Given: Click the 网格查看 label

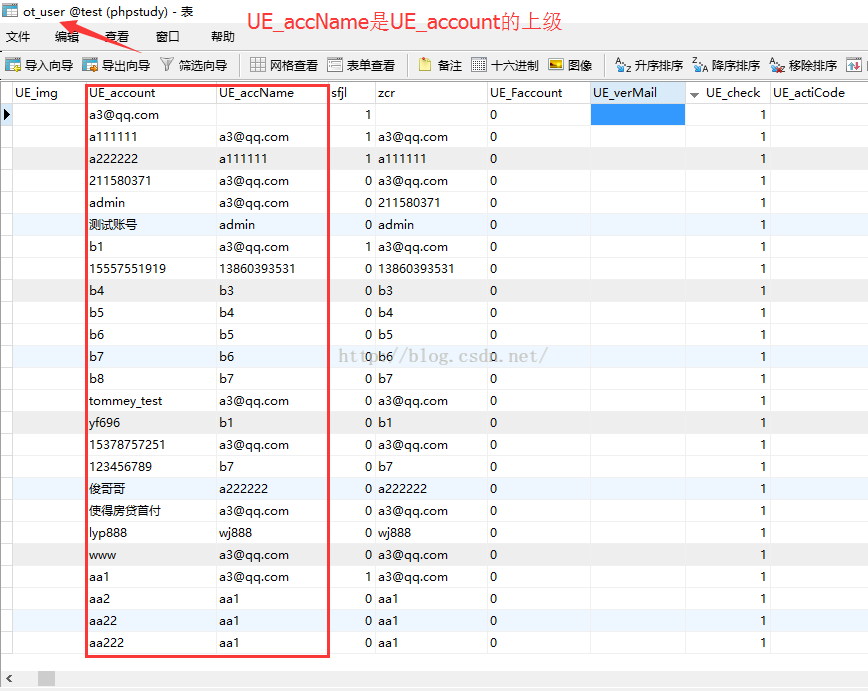Looking at the screenshot, I should (293, 65).
